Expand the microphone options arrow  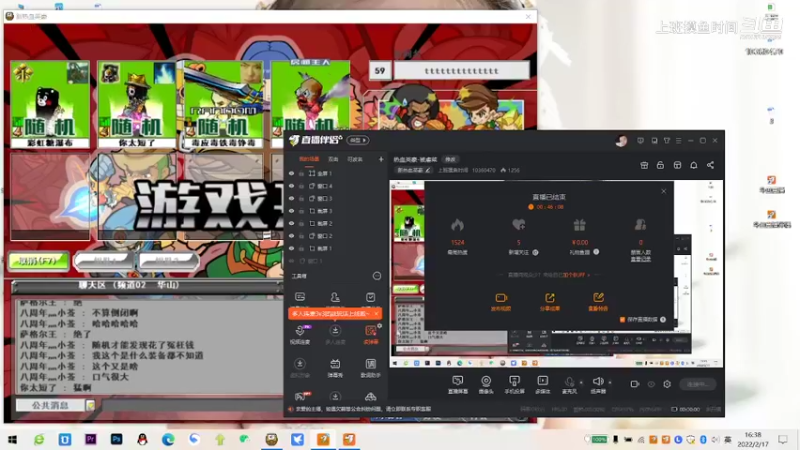(581, 383)
